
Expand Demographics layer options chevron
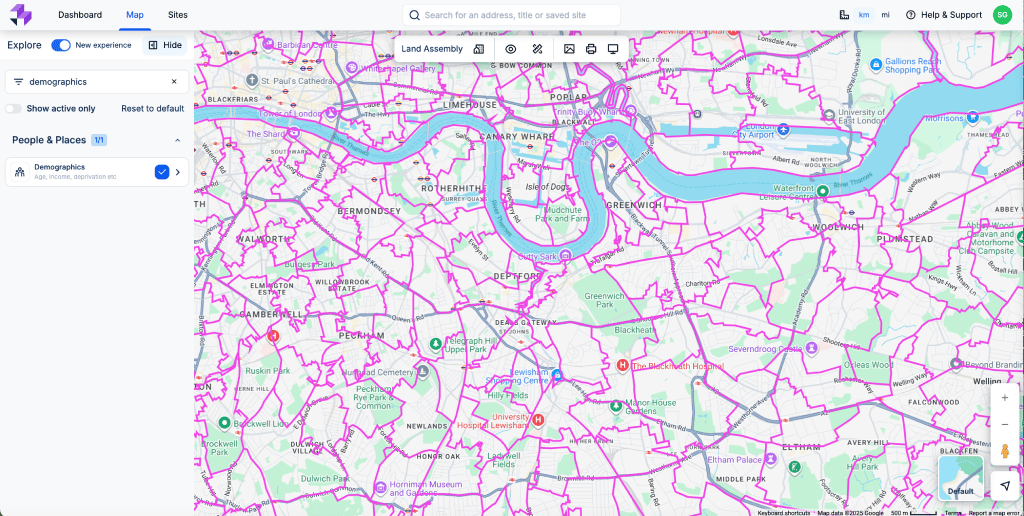click(179, 172)
